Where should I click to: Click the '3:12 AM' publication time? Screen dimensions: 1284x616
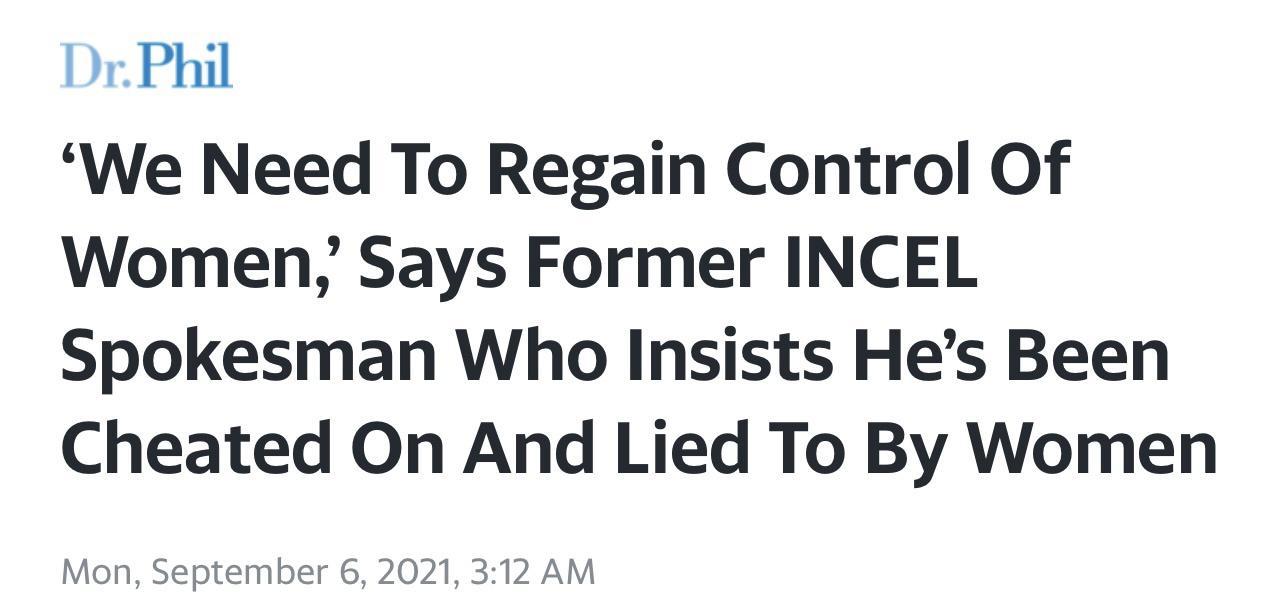(532, 573)
